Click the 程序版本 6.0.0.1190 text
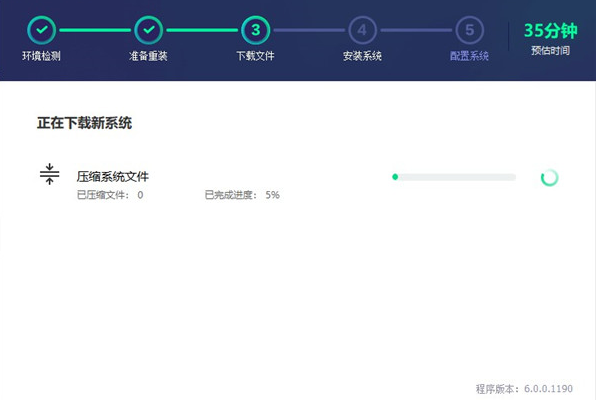The height and width of the screenshot is (400, 597). (524, 389)
